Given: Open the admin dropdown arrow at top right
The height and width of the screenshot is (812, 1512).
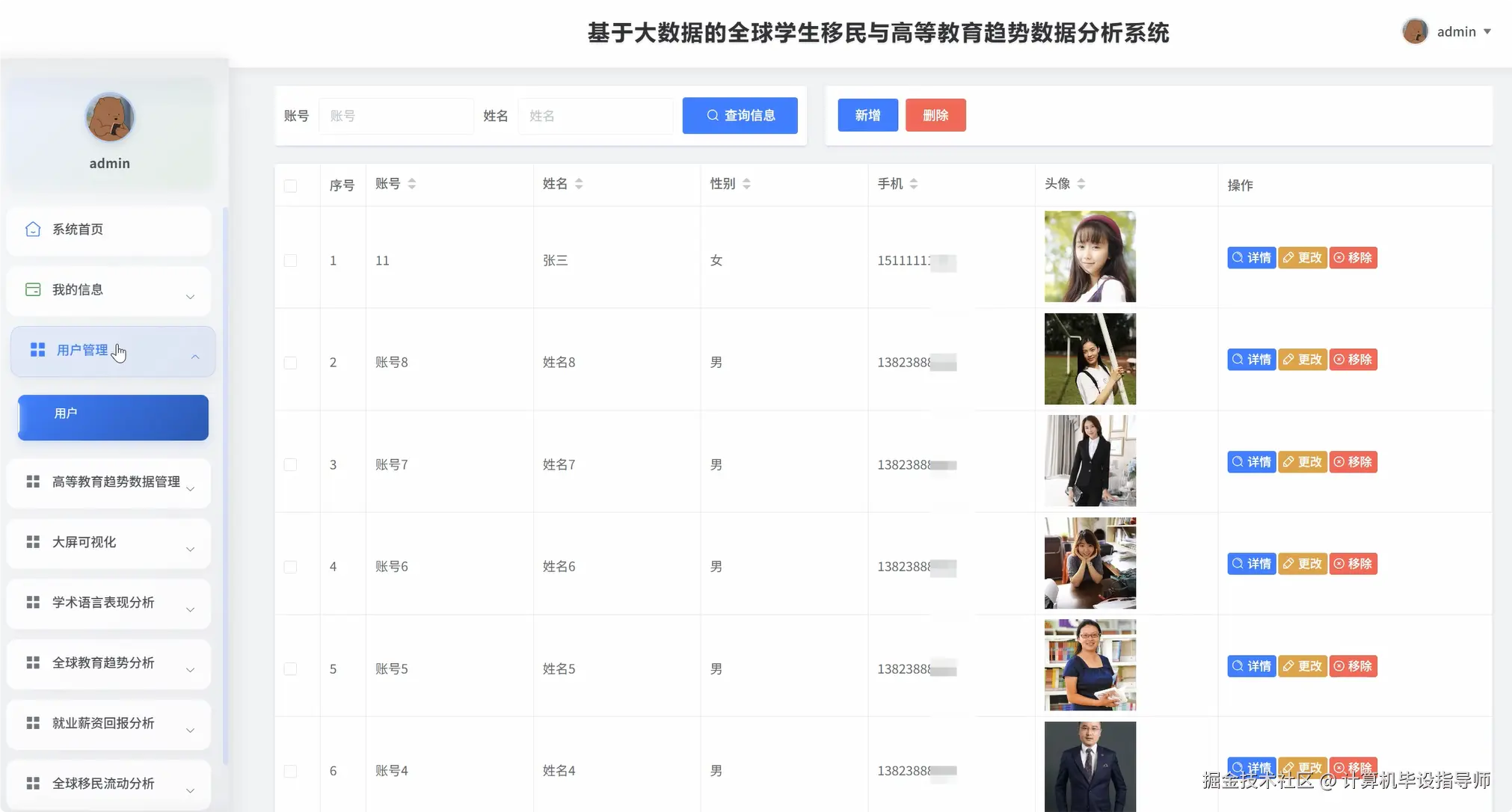Looking at the screenshot, I should tap(1487, 31).
